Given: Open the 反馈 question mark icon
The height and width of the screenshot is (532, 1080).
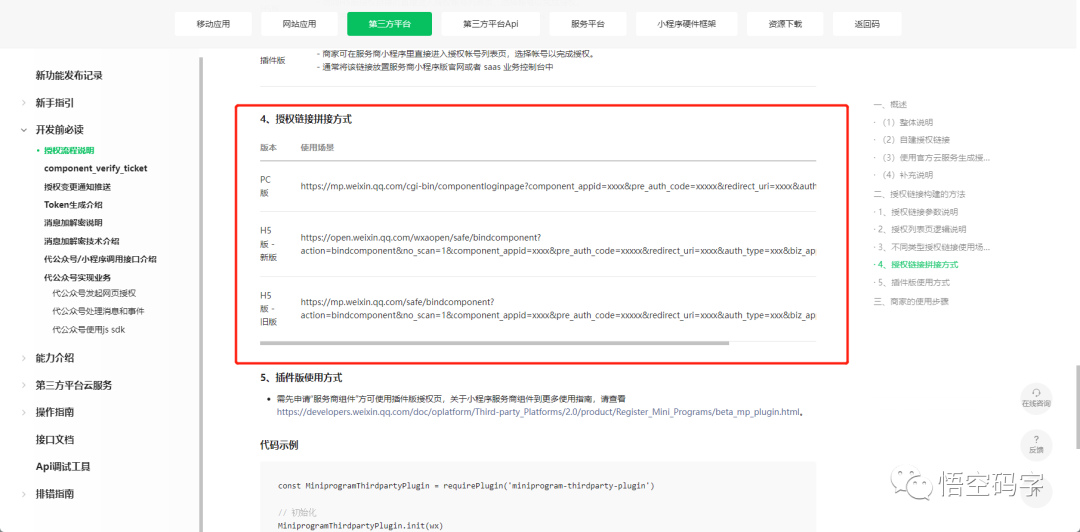Looking at the screenshot, I should coord(1036,443).
